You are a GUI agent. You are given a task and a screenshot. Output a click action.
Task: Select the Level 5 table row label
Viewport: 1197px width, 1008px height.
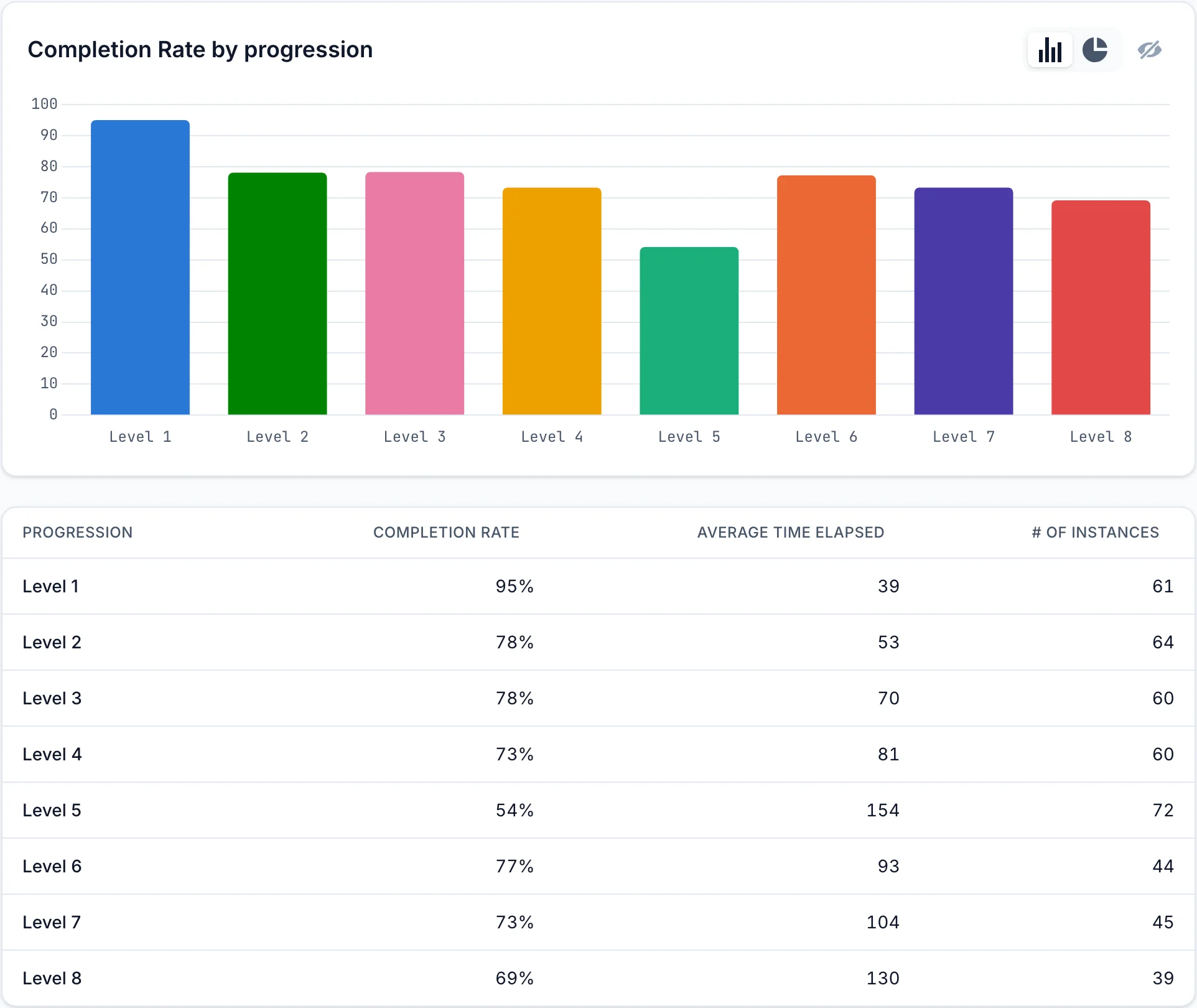pos(52,810)
